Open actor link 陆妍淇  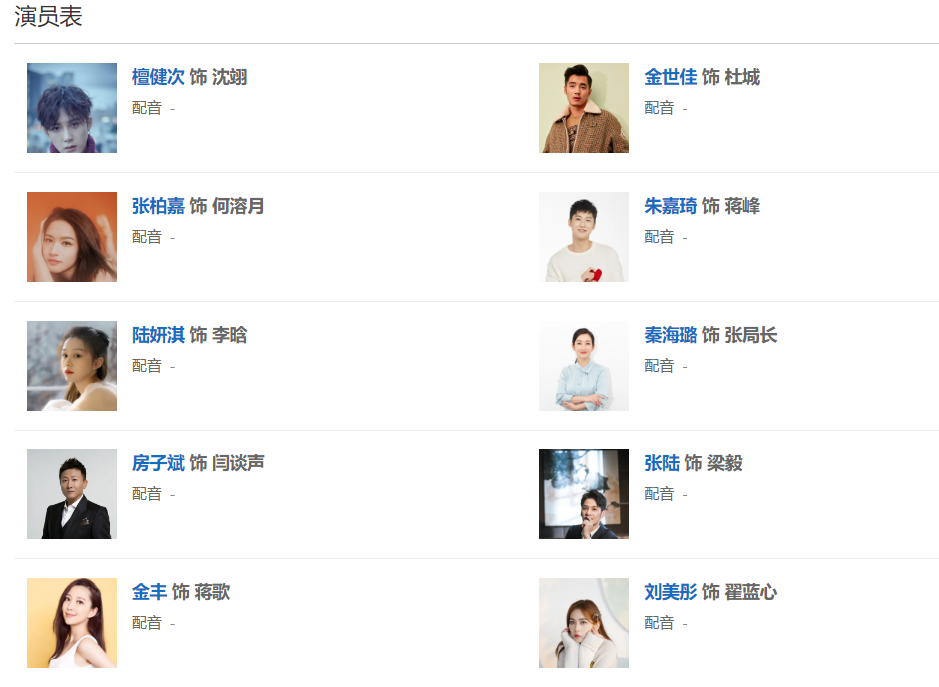(158, 336)
